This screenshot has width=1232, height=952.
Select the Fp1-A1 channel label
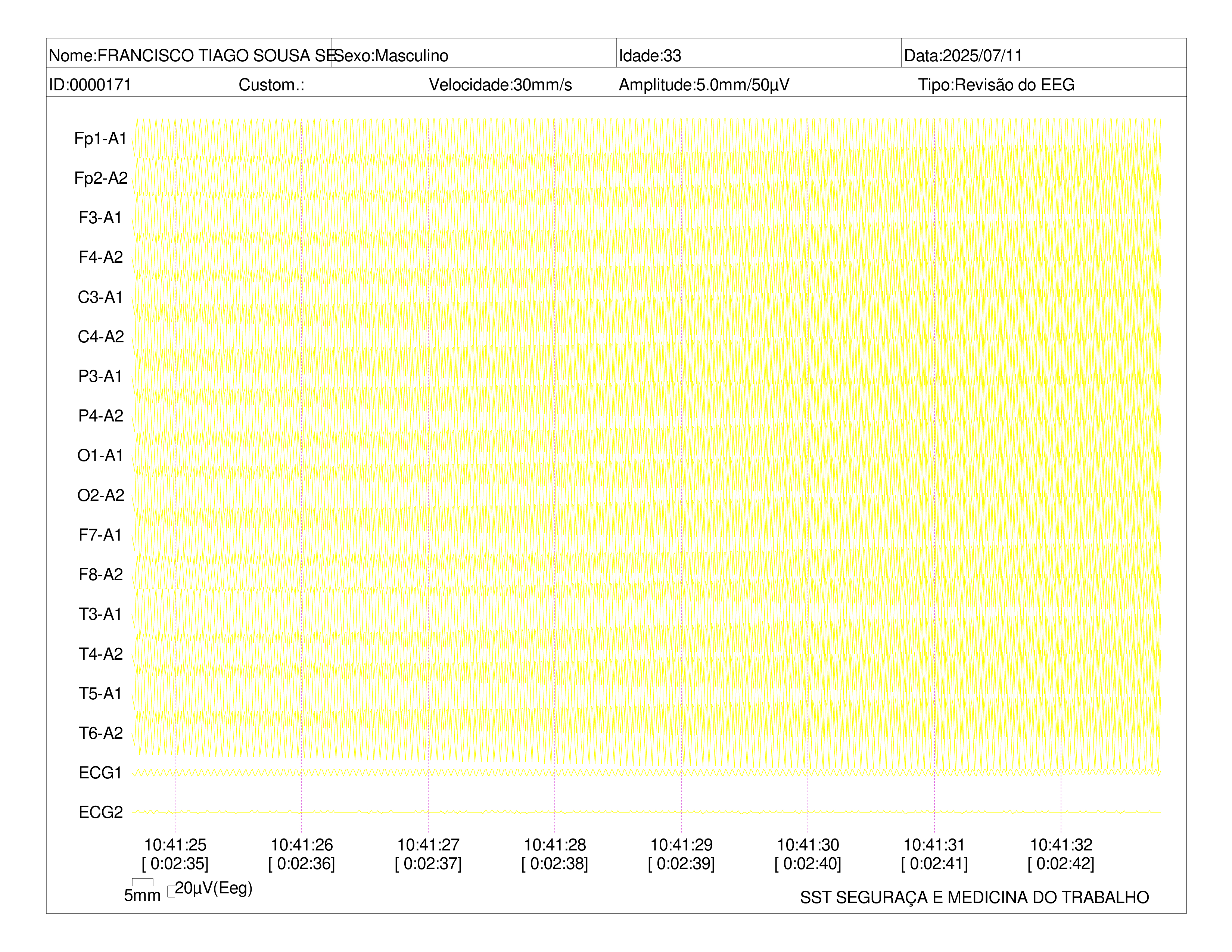[x=100, y=138]
